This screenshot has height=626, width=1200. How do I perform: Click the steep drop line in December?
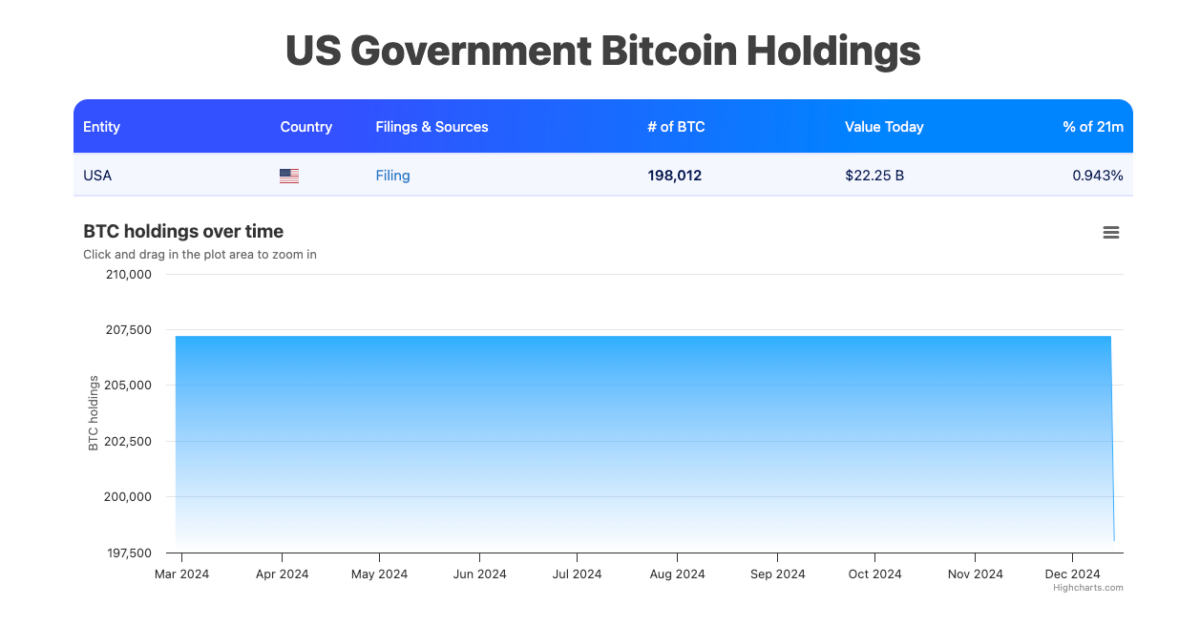coord(1113,450)
